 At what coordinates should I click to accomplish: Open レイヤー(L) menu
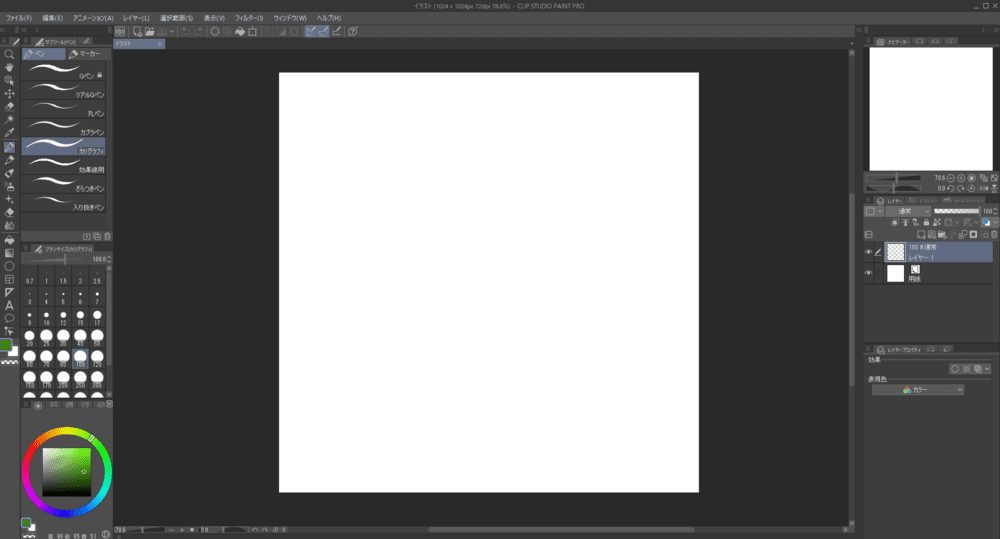(136, 18)
